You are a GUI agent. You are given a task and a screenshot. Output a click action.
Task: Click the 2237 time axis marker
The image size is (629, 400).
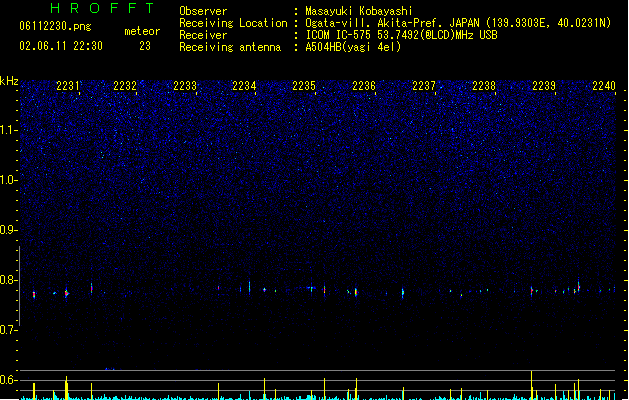(424, 86)
